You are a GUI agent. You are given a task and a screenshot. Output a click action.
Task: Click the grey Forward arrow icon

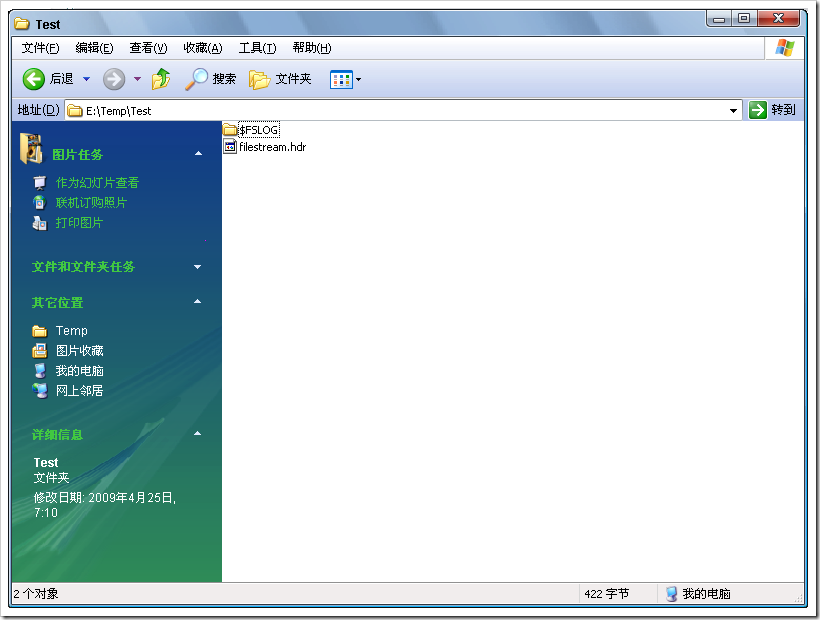[x=113, y=79]
